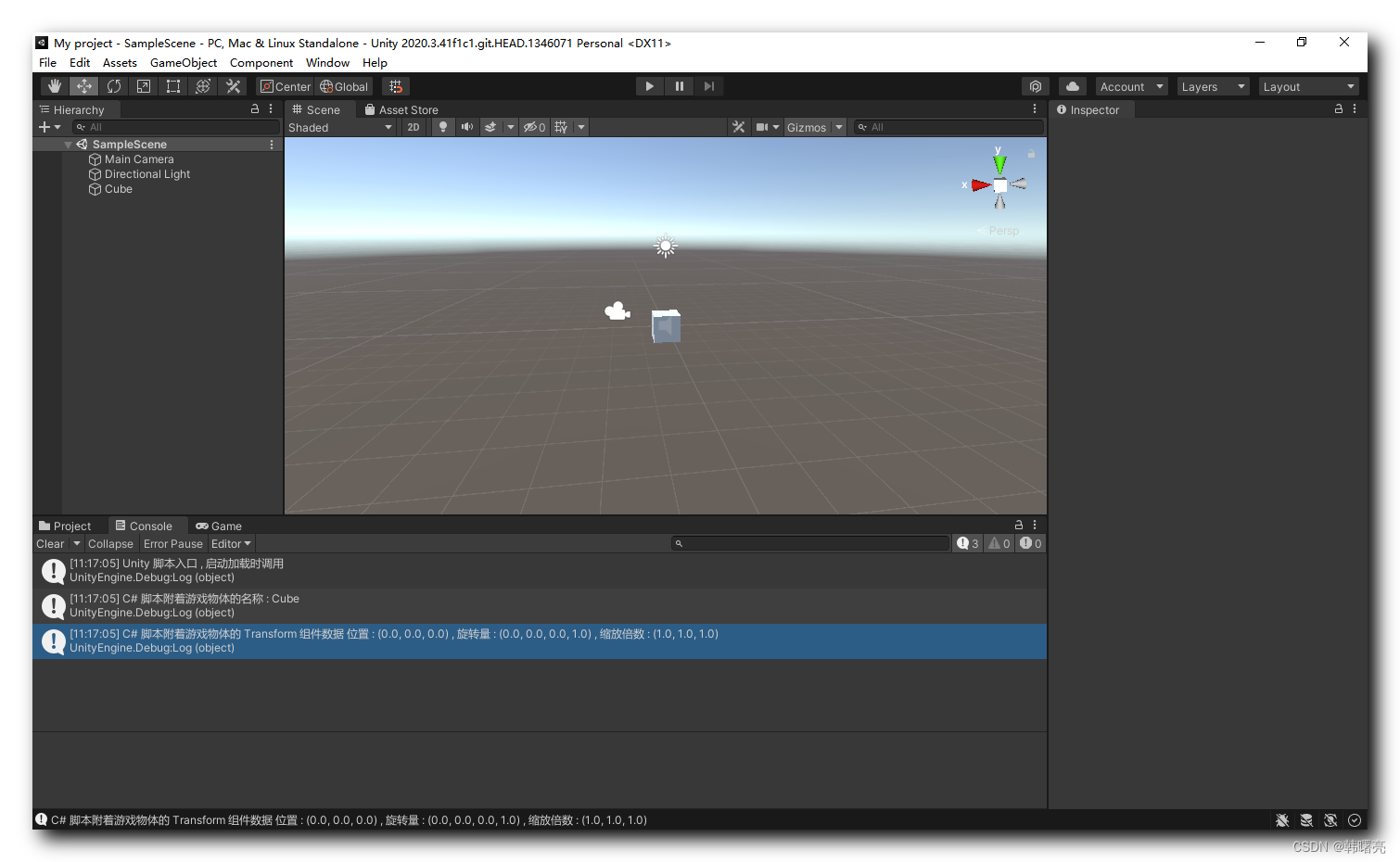Open Unity cloud services
1400x862 pixels.
click(1072, 85)
